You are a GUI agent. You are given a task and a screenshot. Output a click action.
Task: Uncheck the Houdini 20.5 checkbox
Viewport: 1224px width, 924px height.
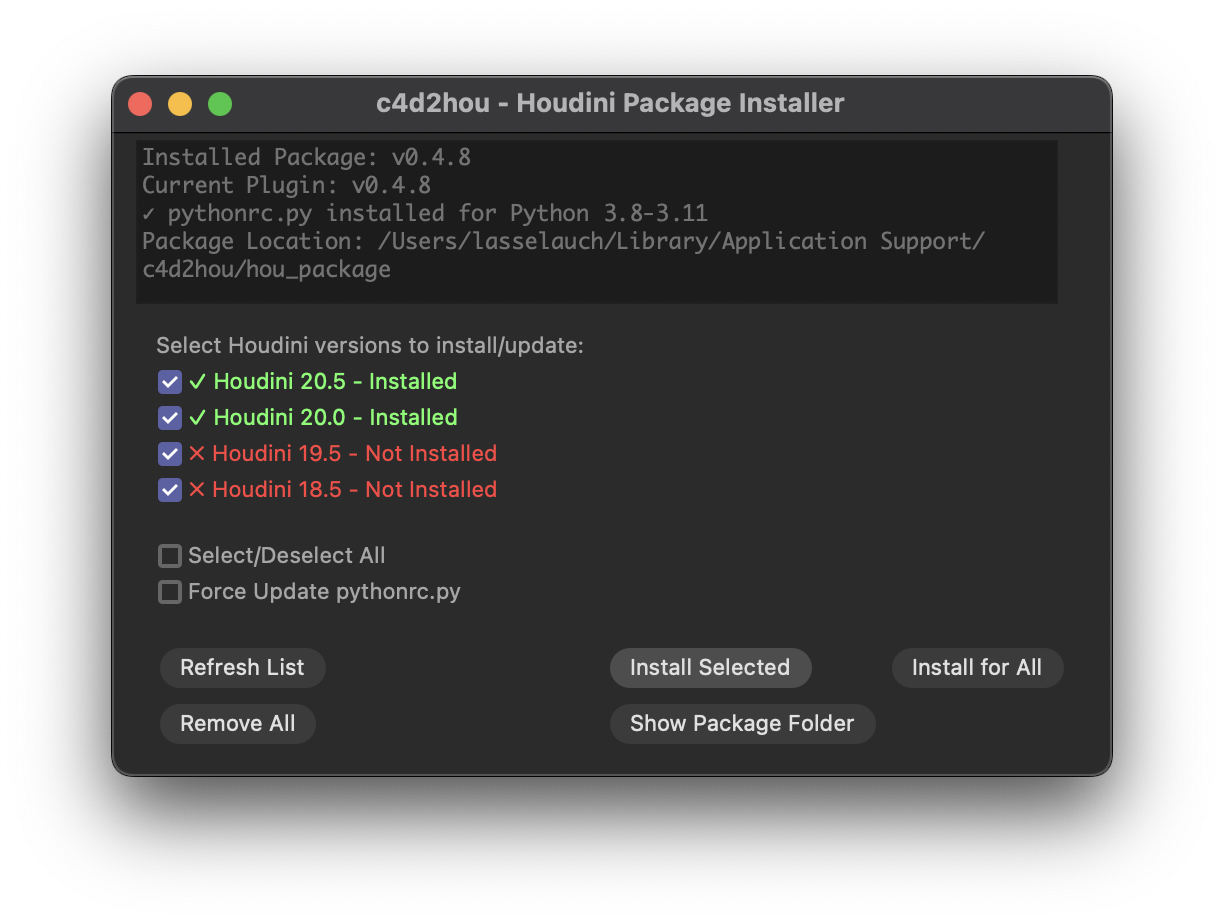pyautogui.click(x=170, y=382)
